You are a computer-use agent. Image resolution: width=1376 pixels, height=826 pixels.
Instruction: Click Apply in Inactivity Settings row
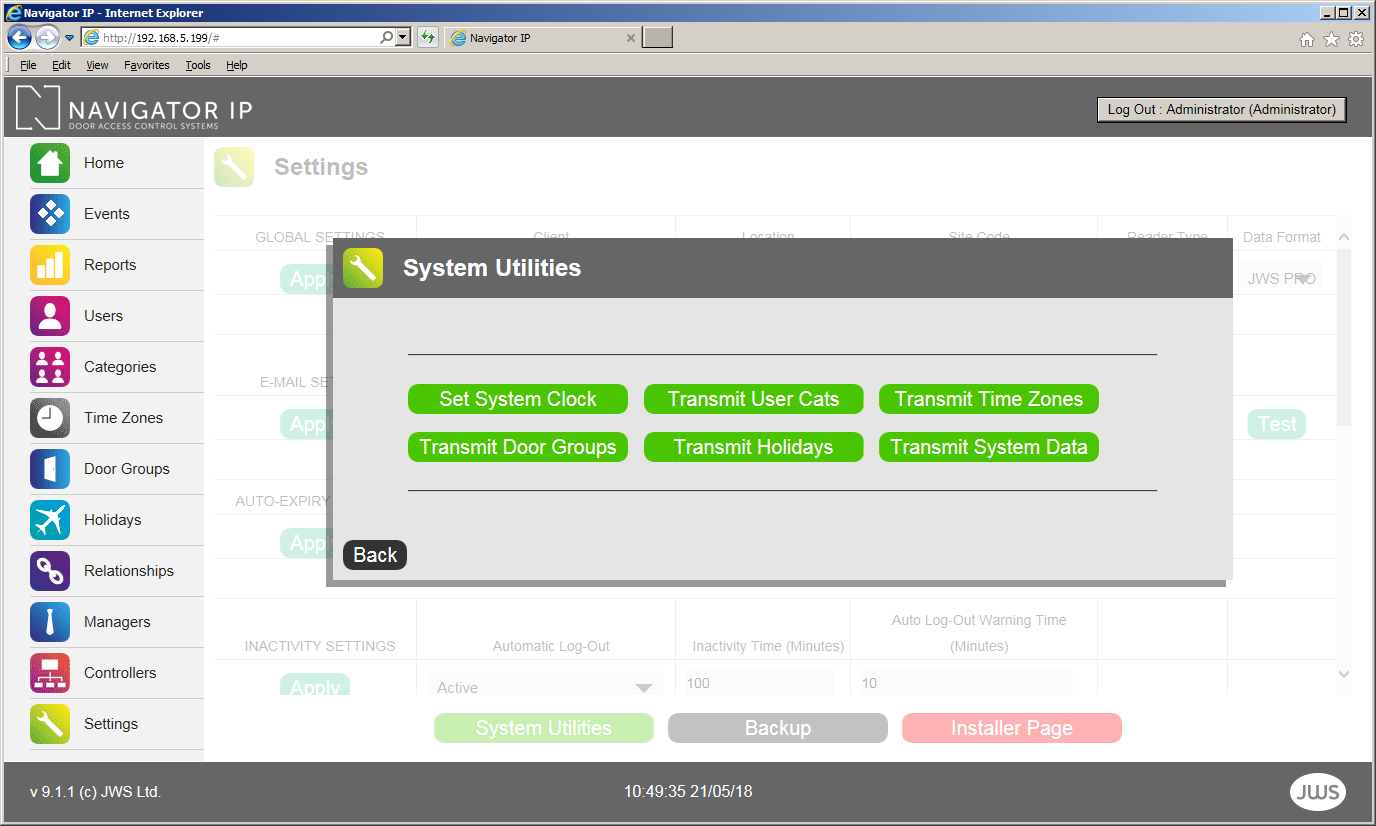click(x=315, y=685)
